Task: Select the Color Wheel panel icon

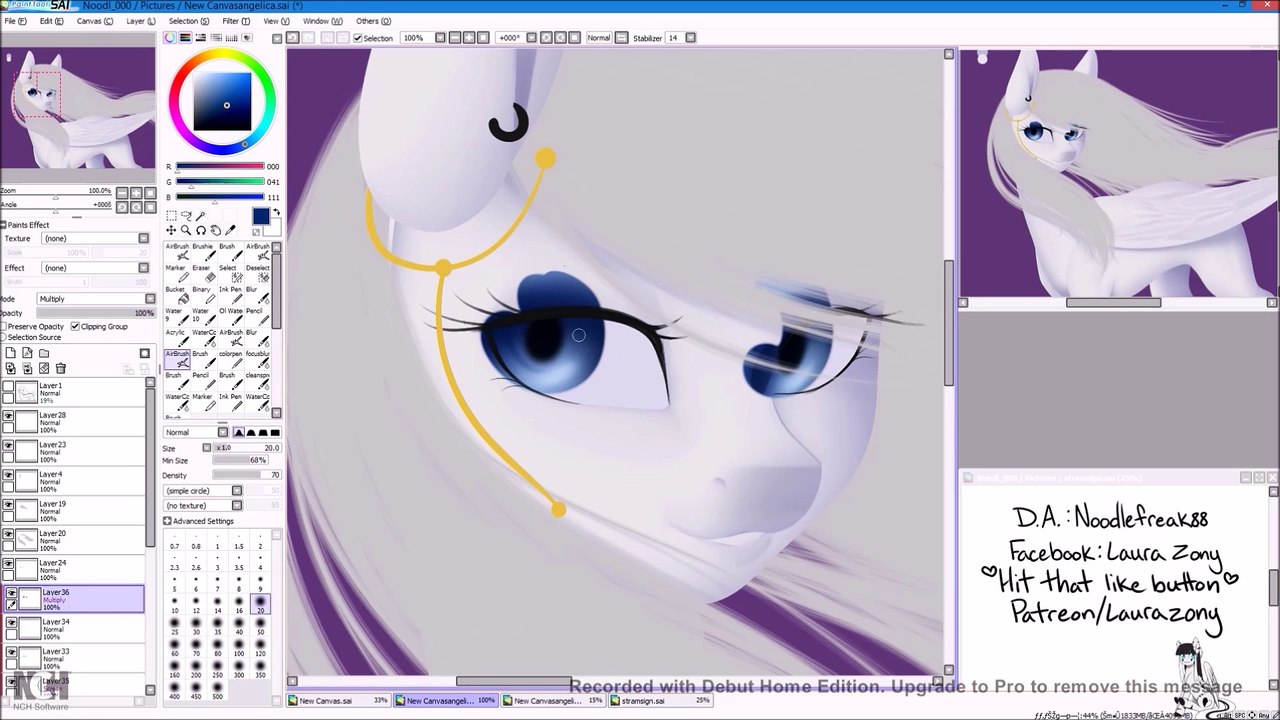Action: (x=170, y=38)
